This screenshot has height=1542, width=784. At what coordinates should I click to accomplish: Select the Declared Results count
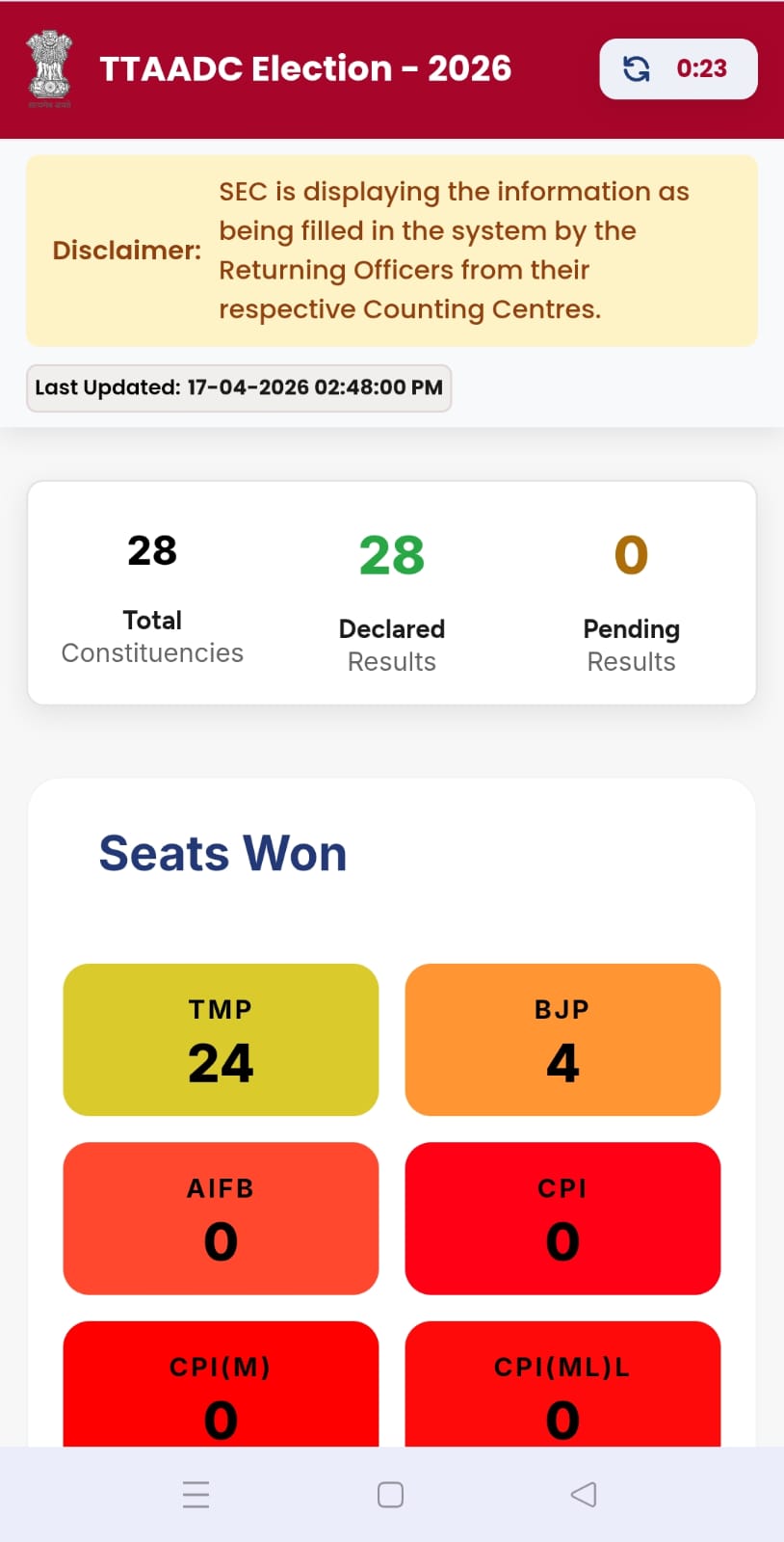tap(392, 555)
